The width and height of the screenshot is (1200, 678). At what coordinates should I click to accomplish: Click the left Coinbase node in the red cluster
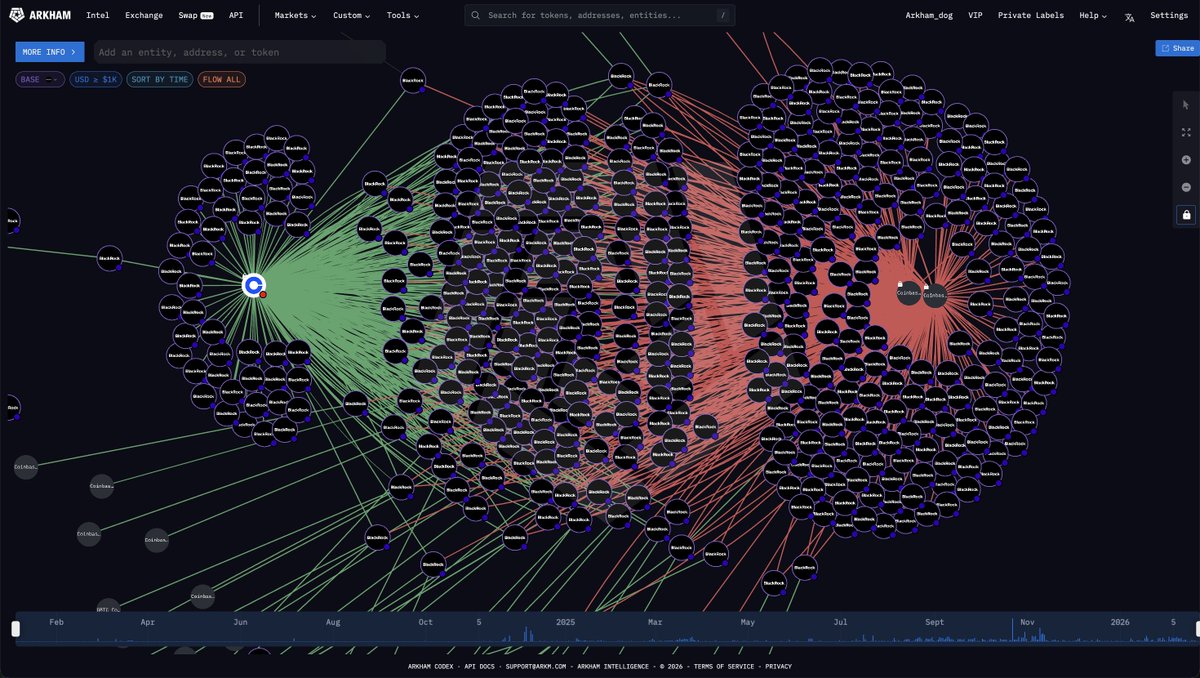(907, 292)
